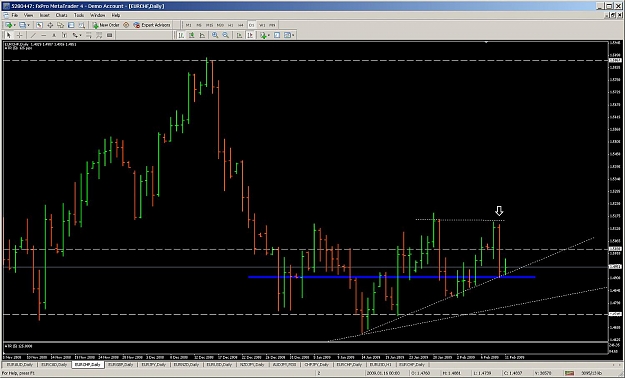Click the New Order button
Viewport: 625px width, 378px height.
pos(106,25)
